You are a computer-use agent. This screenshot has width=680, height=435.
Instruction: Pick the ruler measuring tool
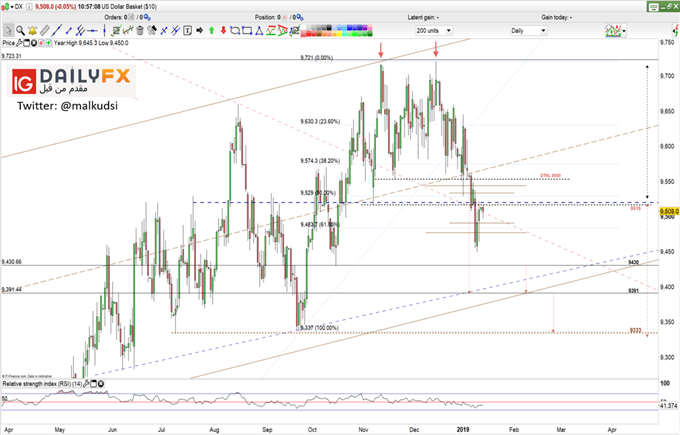45,31
